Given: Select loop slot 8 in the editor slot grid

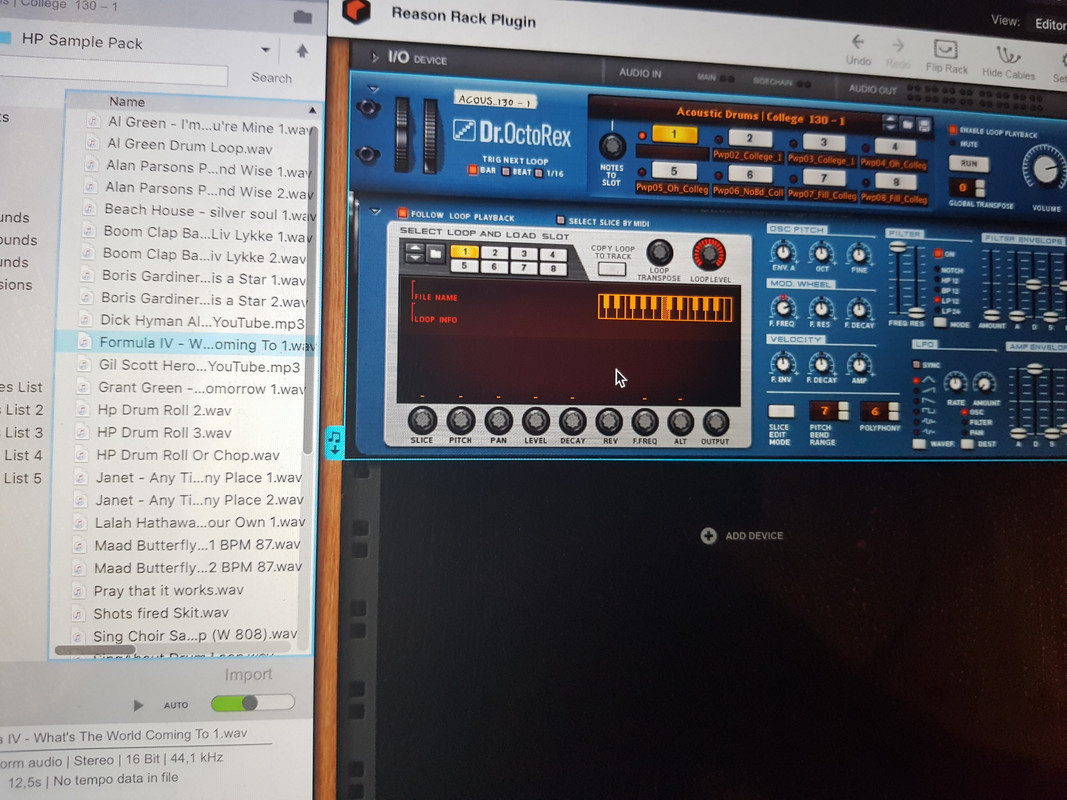Looking at the screenshot, I should click(553, 268).
